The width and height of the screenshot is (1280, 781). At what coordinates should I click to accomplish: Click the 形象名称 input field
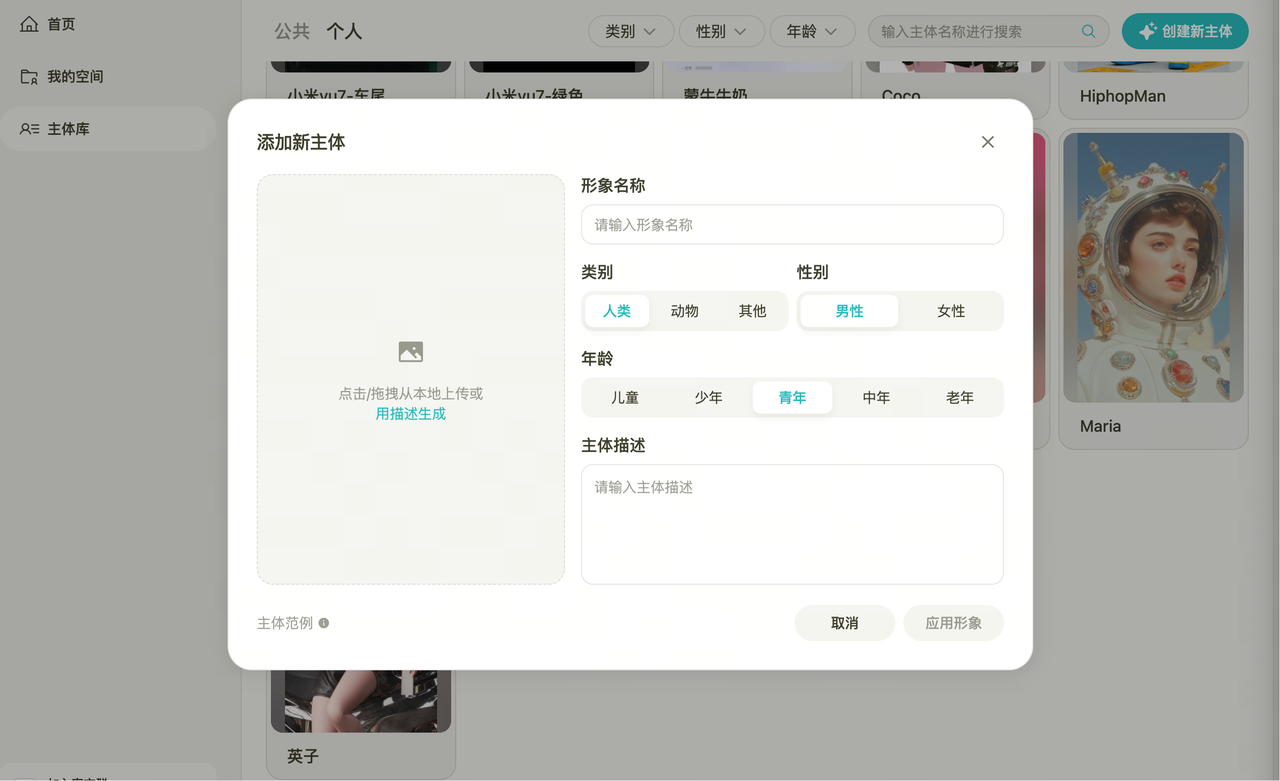pos(791,225)
